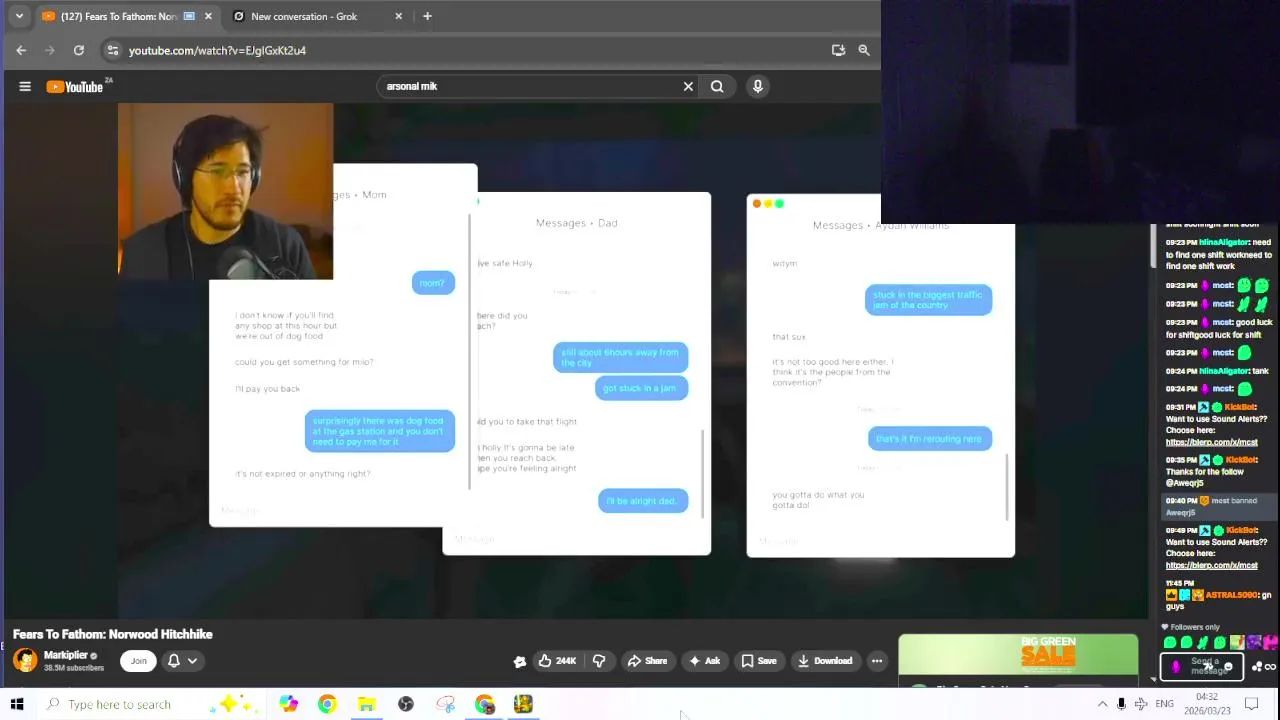
Task: Select the blue 'mom?' message bubble
Action: (433, 283)
